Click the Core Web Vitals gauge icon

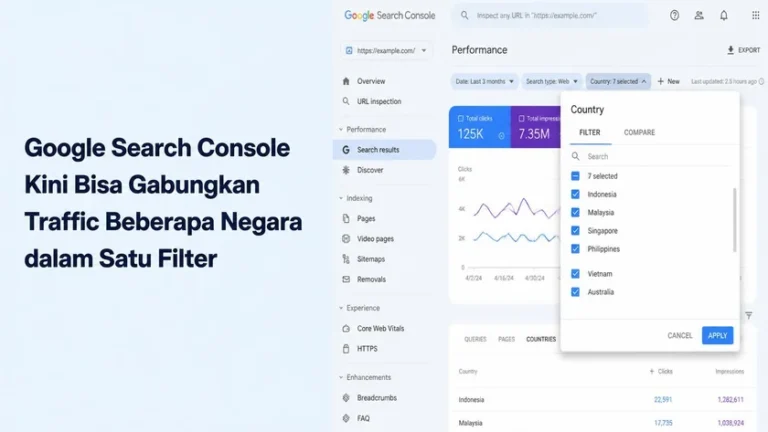coord(346,329)
